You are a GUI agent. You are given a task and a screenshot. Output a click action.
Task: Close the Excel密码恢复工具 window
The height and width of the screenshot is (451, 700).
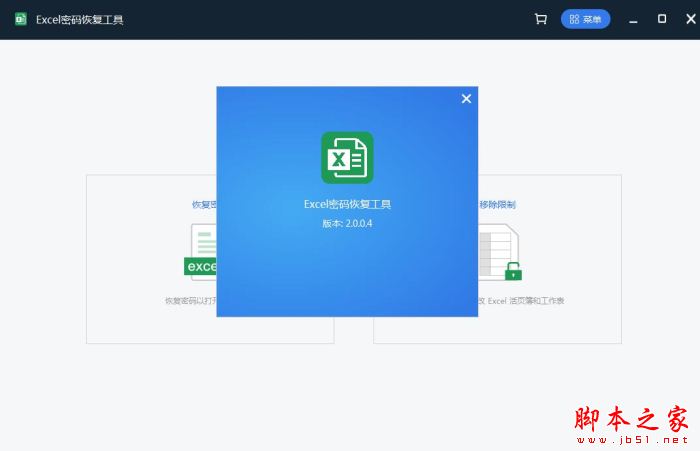point(691,19)
